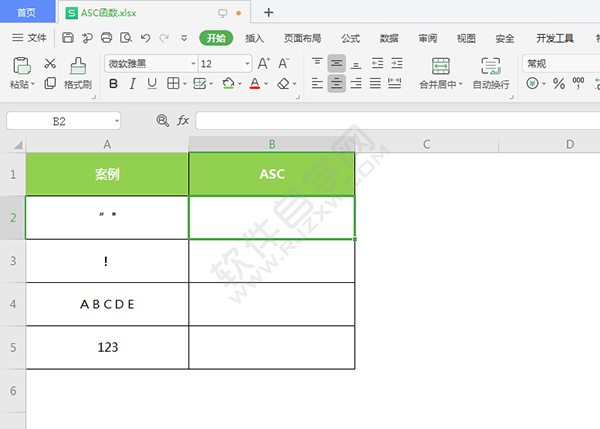Switch to the Page Layout tab

click(302, 38)
